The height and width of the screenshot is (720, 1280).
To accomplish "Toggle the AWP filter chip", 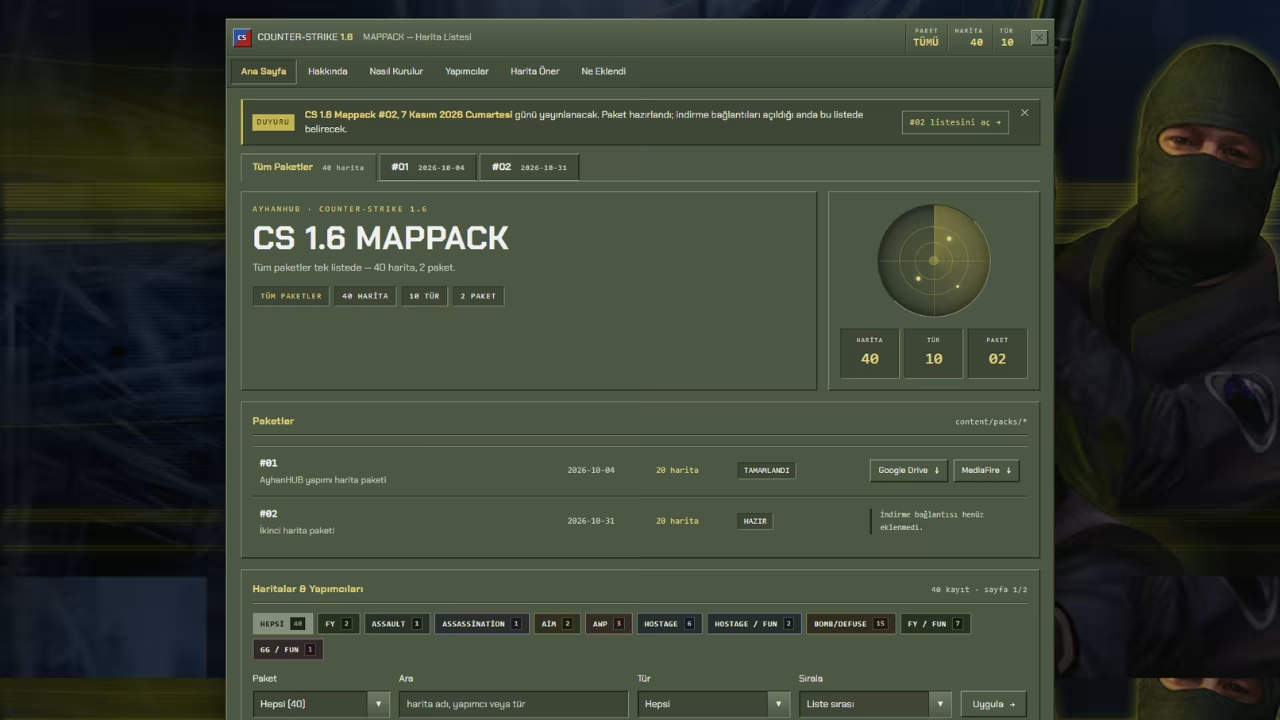I will click(x=608, y=623).
